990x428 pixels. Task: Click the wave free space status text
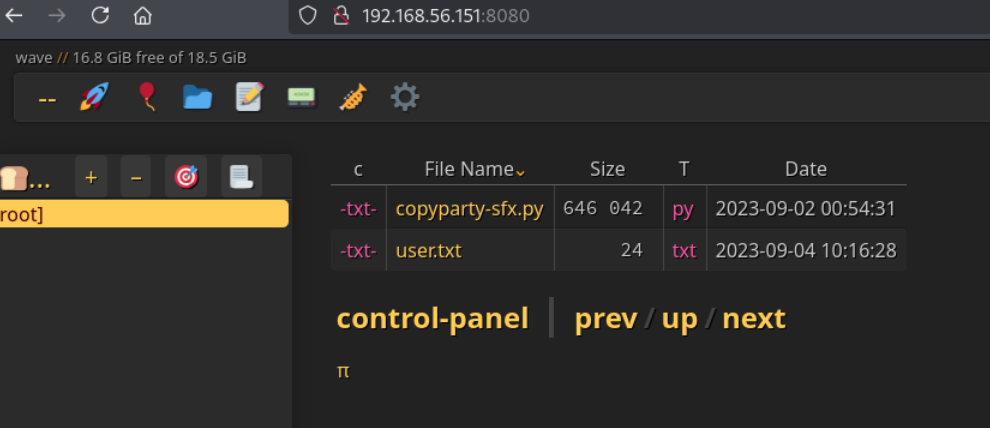pyautogui.click(x=131, y=58)
